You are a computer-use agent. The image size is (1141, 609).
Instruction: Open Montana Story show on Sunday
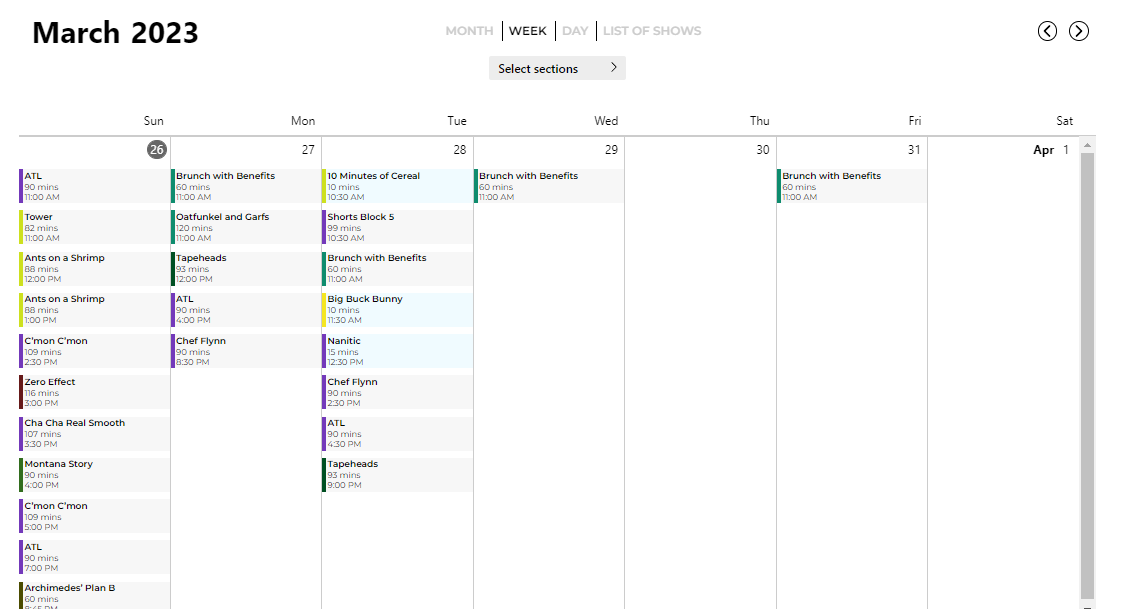(x=95, y=474)
